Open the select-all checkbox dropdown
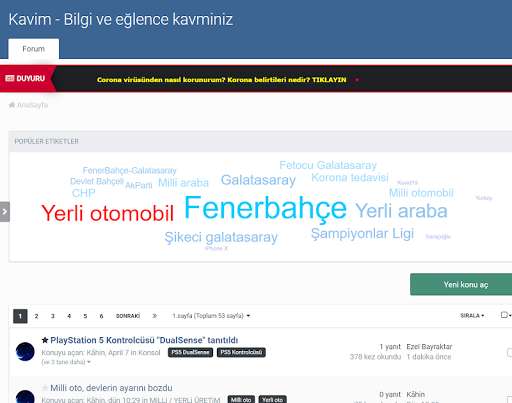The image size is (512, 403). (x=506, y=315)
